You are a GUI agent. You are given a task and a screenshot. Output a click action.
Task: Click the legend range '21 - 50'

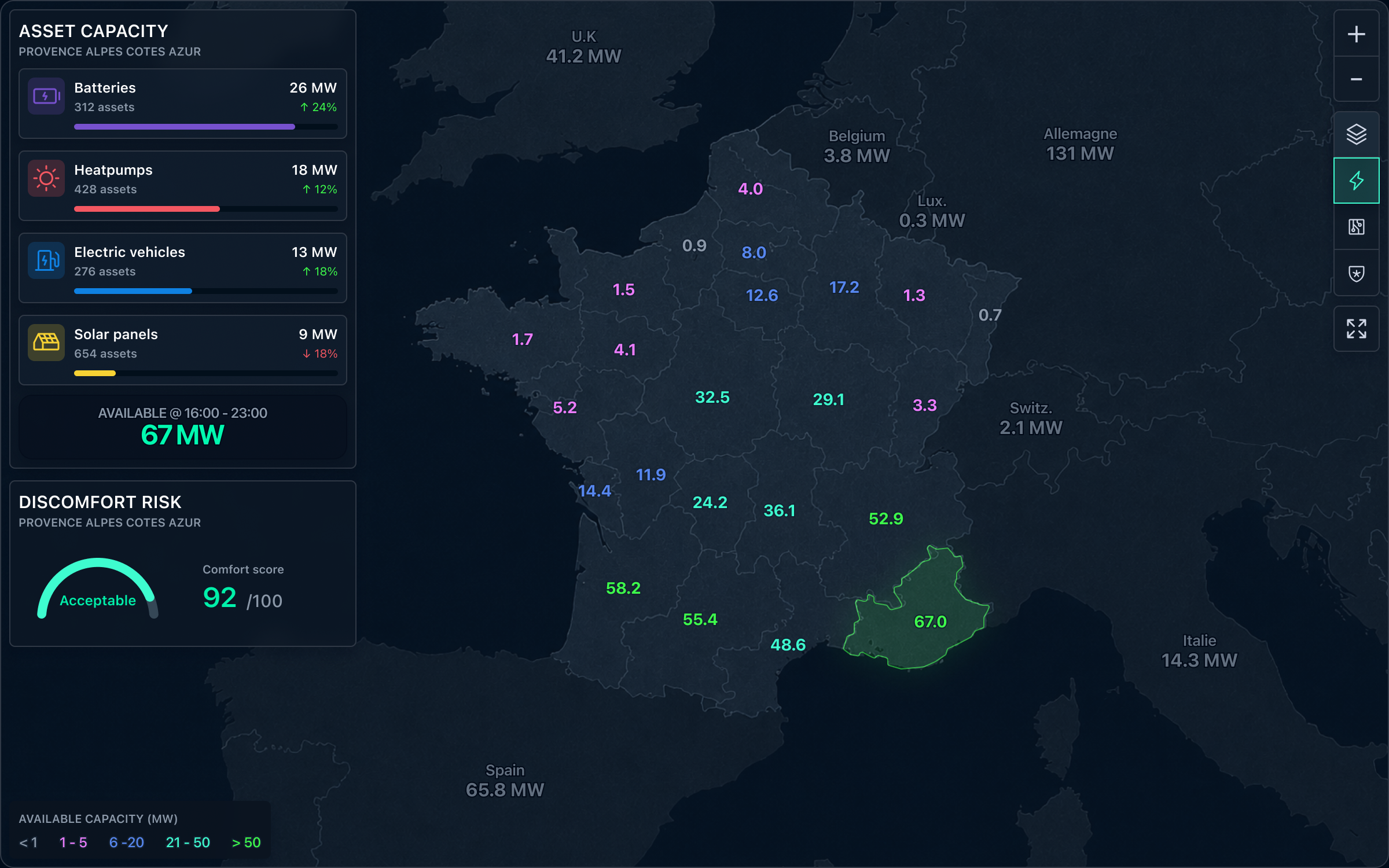click(x=188, y=843)
